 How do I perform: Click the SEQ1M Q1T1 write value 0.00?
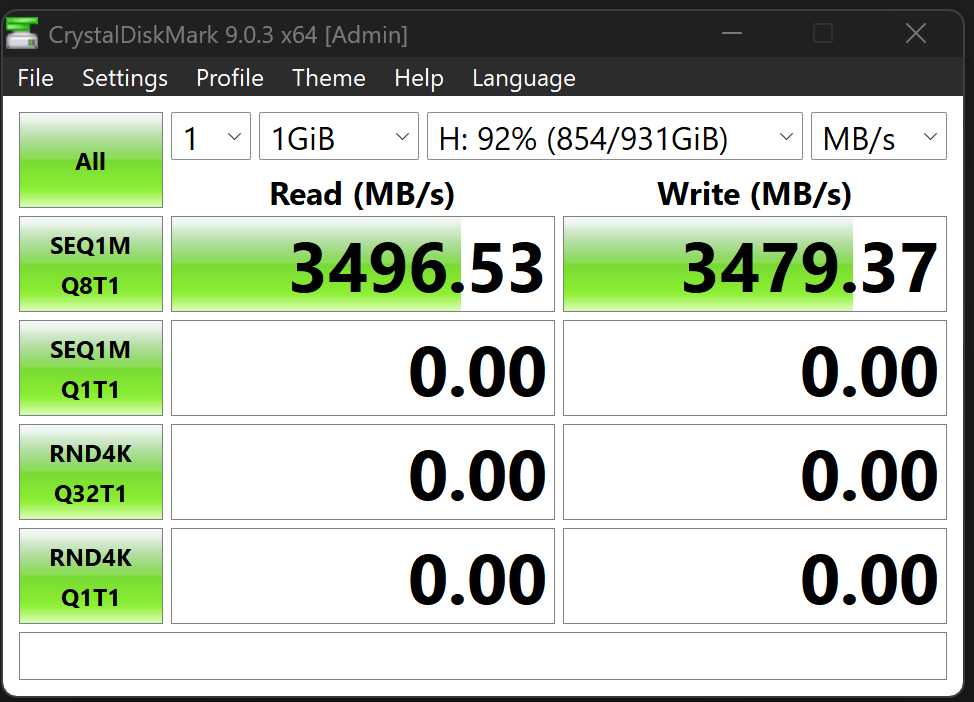(x=755, y=368)
